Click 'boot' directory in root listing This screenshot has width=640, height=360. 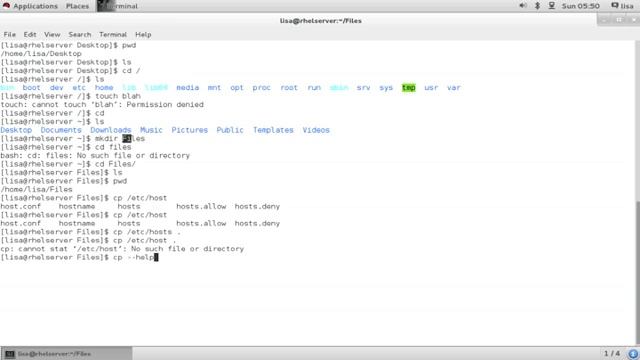pos(31,88)
